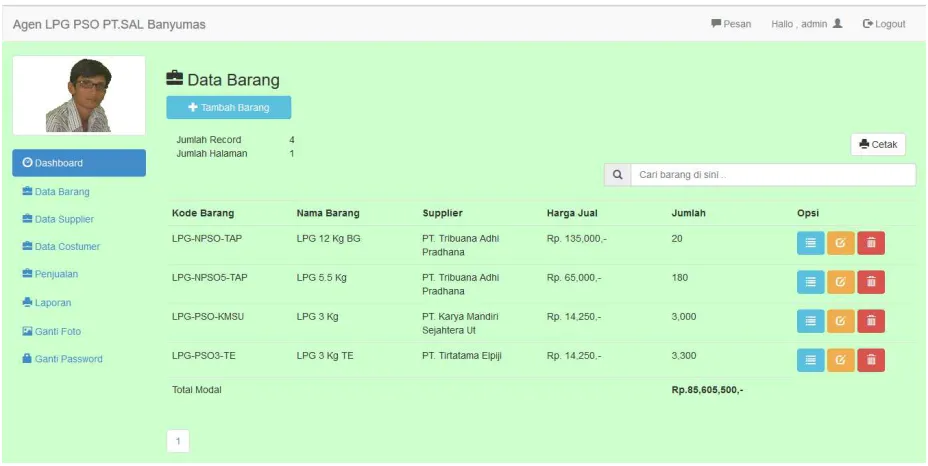Delete the LPG-PSO-KMSU item
The height and width of the screenshot is (466, 928).
871,321
